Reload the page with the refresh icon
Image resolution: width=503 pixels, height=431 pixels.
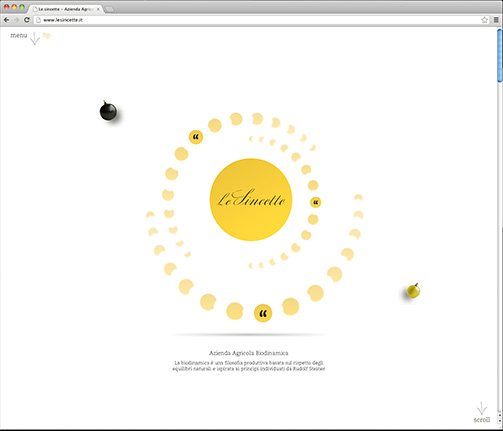click(27, 20)
